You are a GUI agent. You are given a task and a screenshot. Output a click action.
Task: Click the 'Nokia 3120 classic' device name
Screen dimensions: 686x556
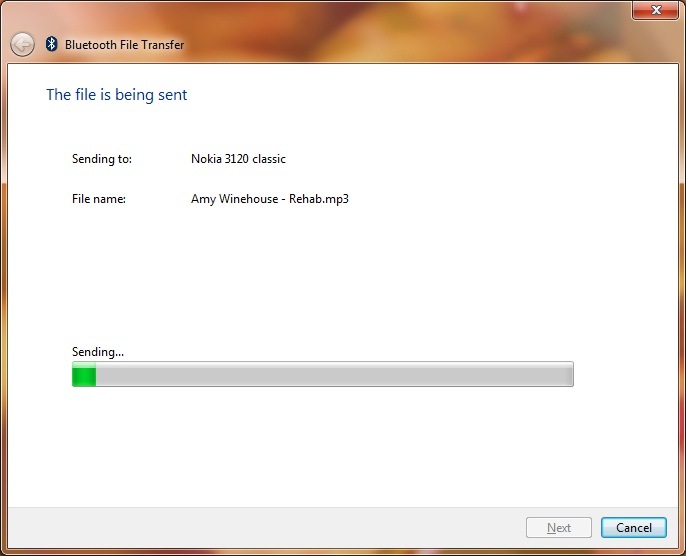click(x=238, y=159)
